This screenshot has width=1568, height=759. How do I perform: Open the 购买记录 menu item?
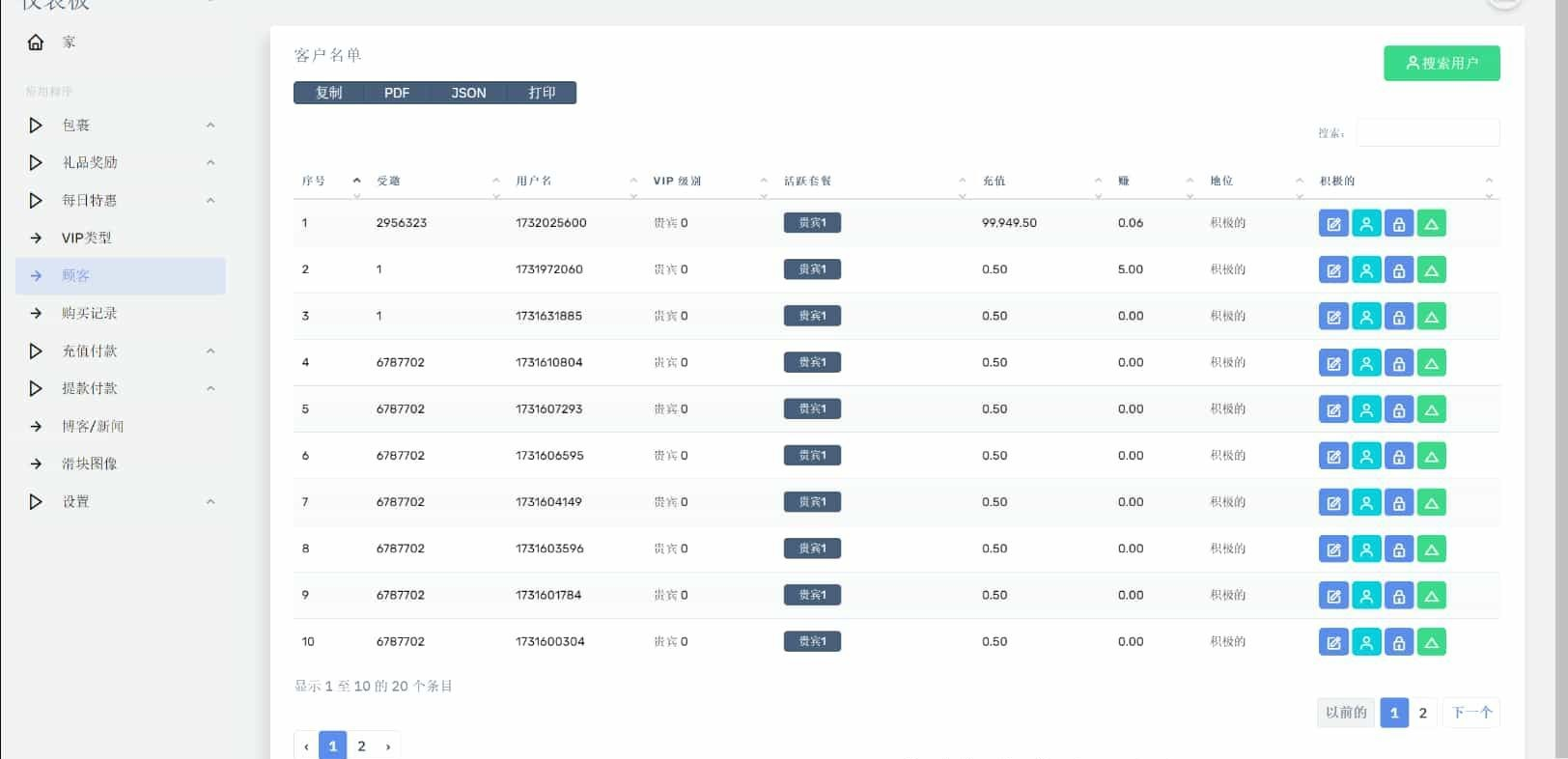[89, 314]
